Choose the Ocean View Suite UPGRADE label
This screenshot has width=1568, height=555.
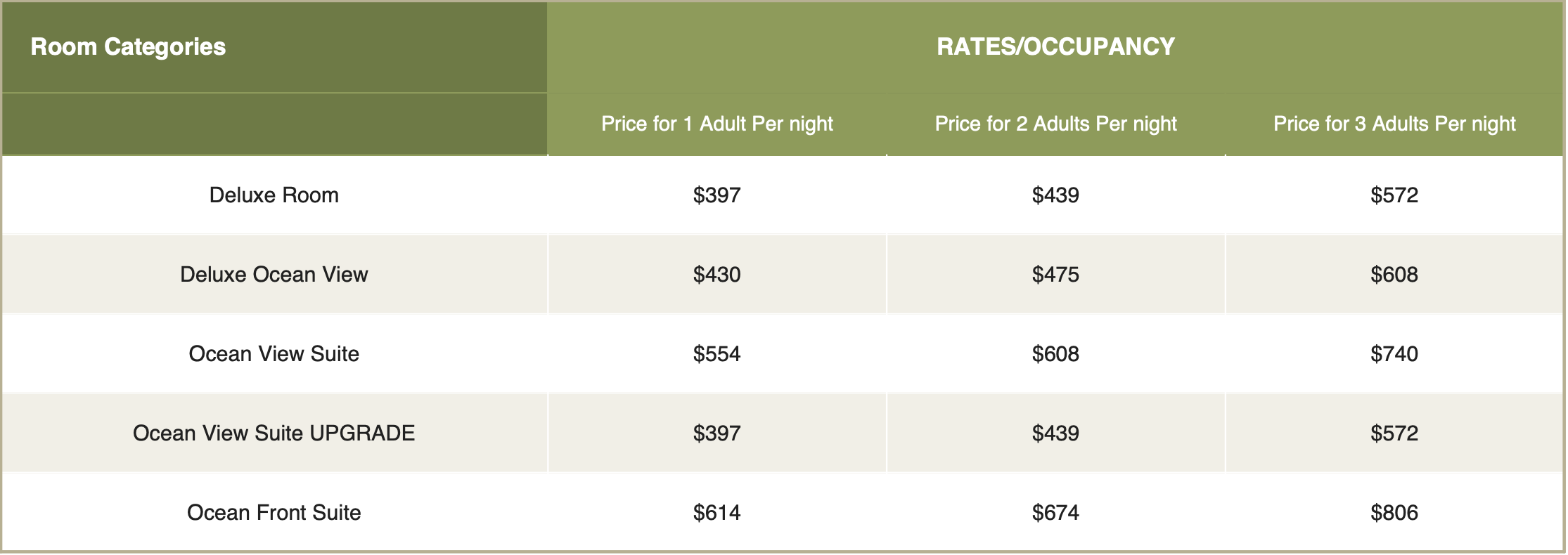pos(274,433)
